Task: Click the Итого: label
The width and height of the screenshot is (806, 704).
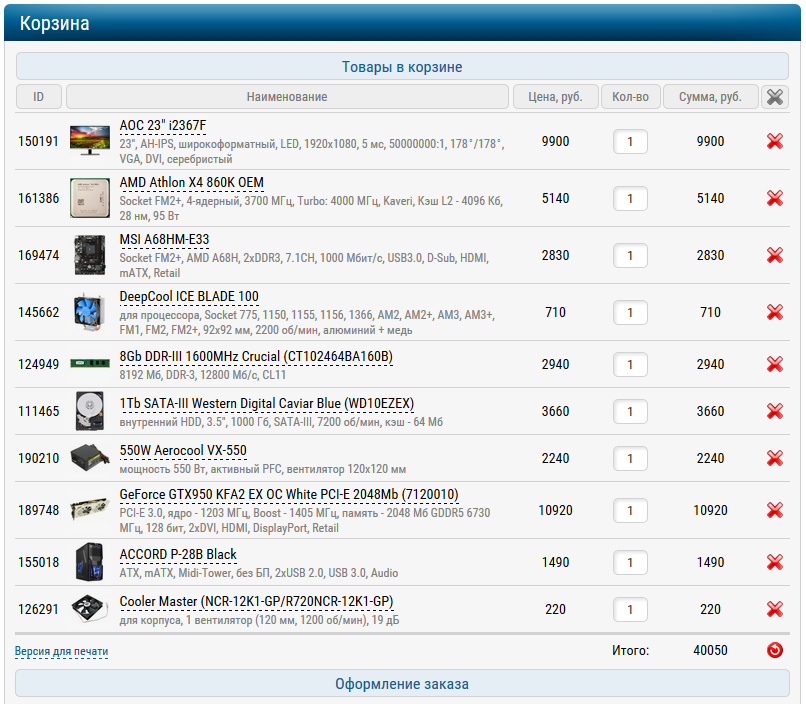Action: click(630, 651)
